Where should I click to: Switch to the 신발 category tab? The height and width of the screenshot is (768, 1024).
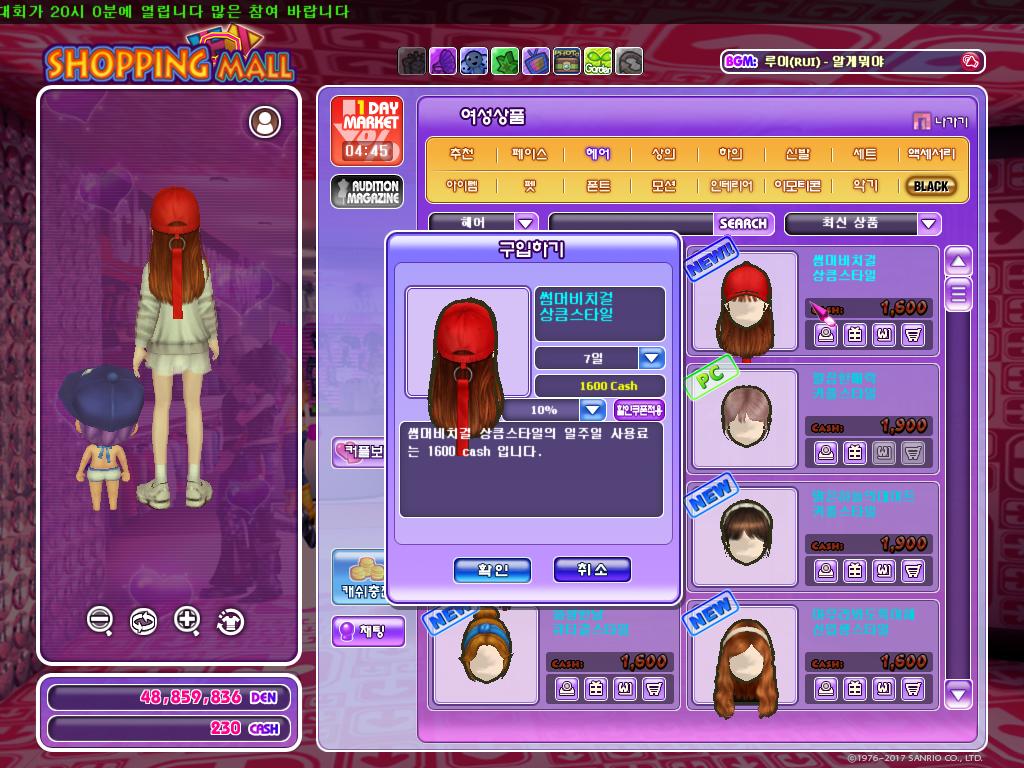[x=797, y=154]
